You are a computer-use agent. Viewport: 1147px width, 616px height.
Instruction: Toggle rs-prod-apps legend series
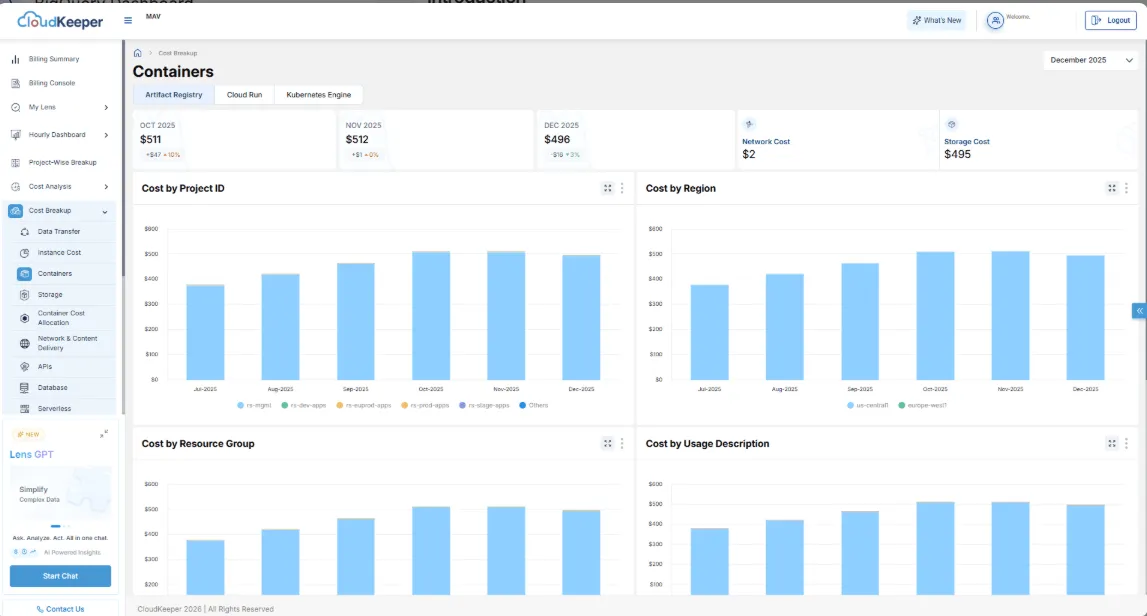pos(425,405)
